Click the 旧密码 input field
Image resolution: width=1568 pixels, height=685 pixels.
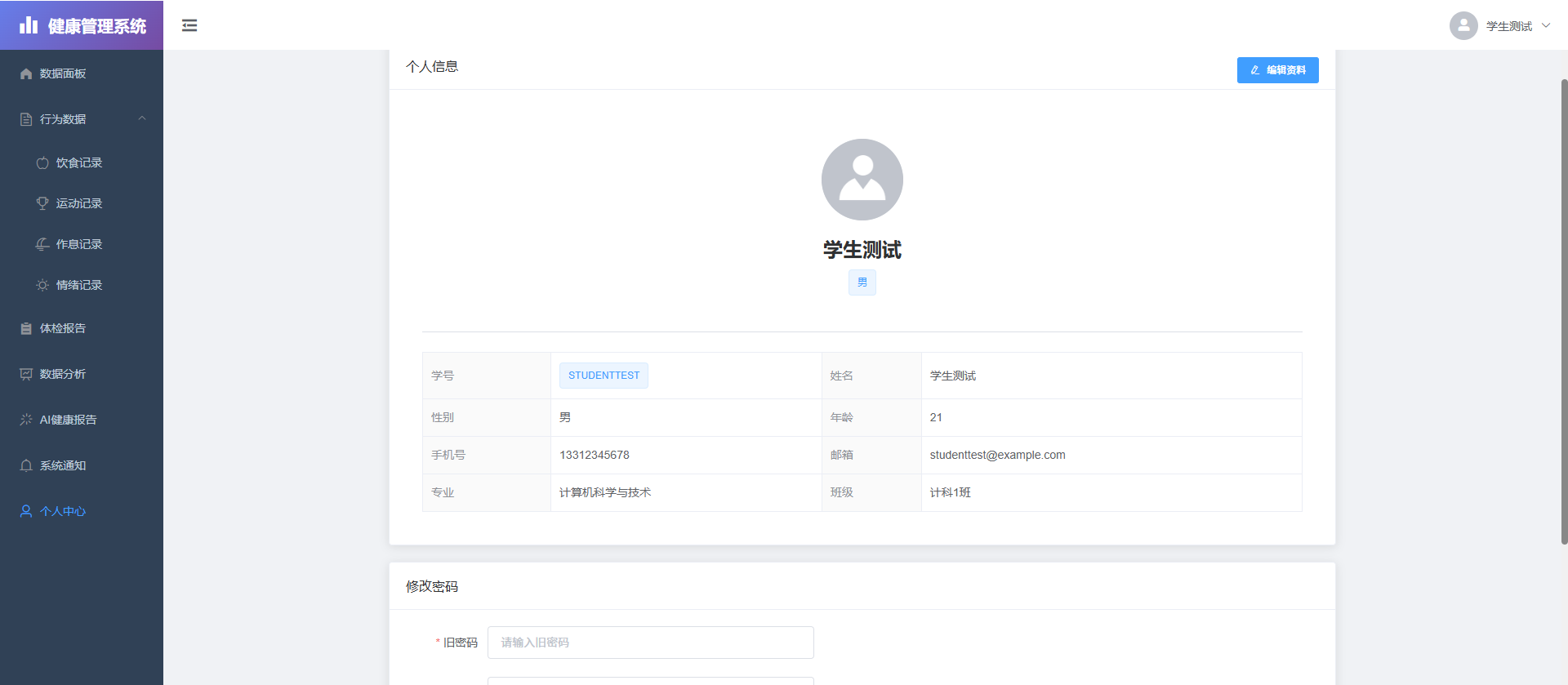click(x=651, y=643)
